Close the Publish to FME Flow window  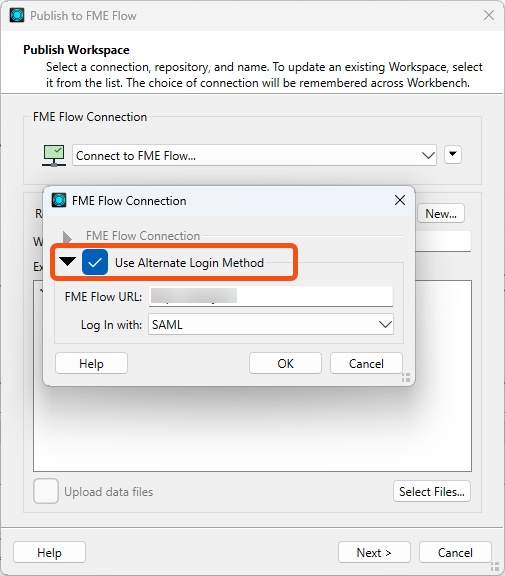coord(489,15)
